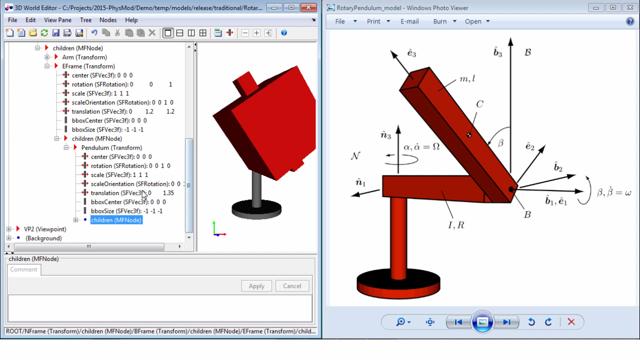Click the collapse minus toolbar icon
Image resolution: width=640 pixels, height=360 pixels.
(245, 33)
